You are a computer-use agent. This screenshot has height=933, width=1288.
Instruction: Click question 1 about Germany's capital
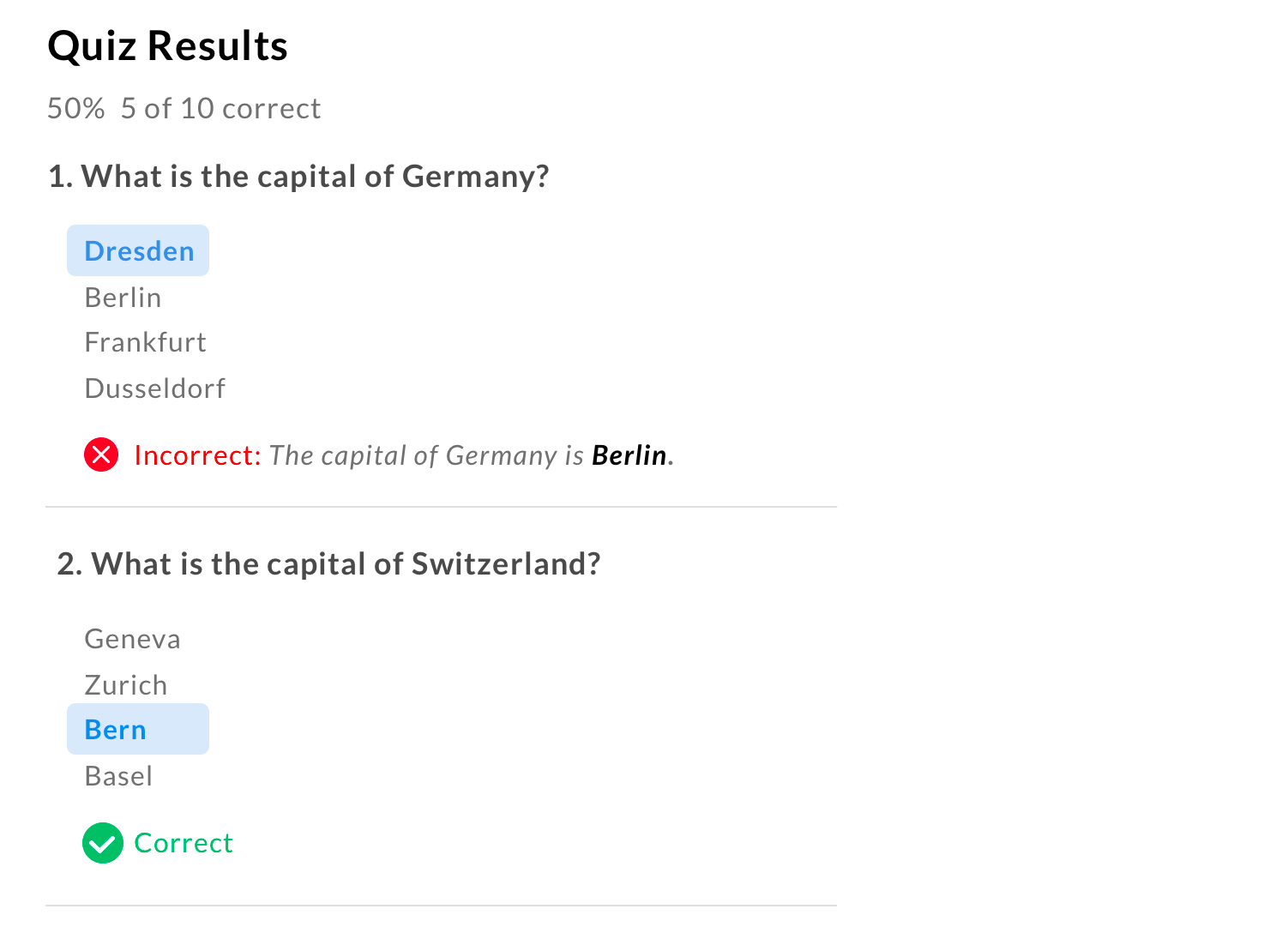(x=298, y=177)
